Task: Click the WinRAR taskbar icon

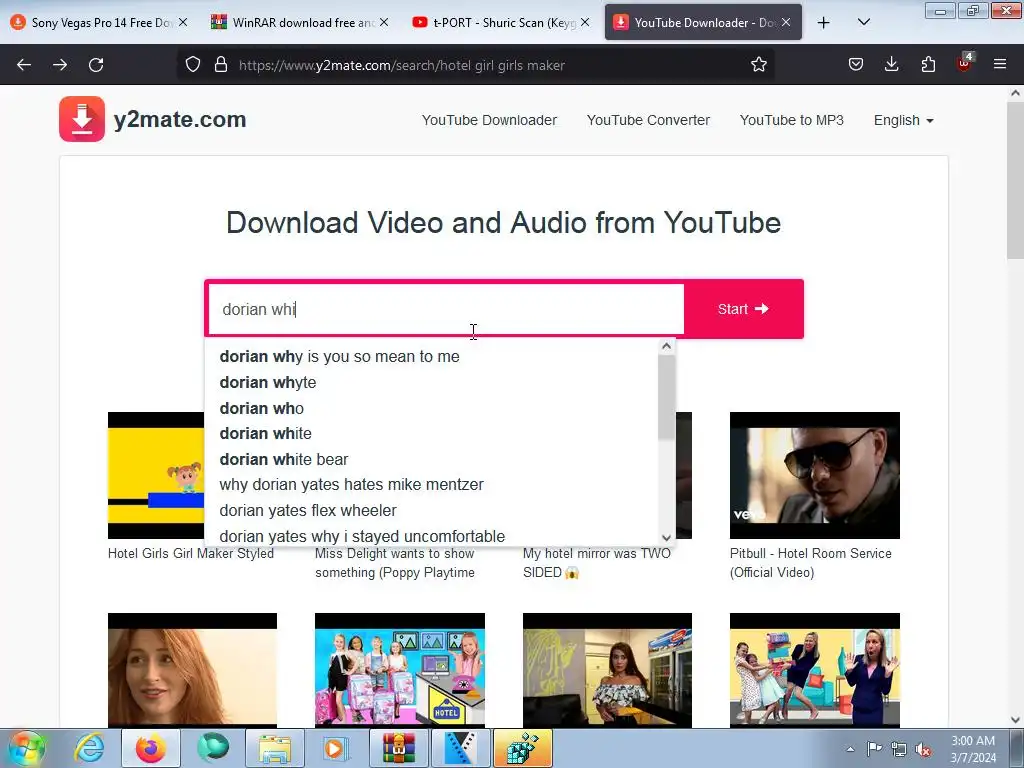Action: pyautogui.click(x=398, y=748)
